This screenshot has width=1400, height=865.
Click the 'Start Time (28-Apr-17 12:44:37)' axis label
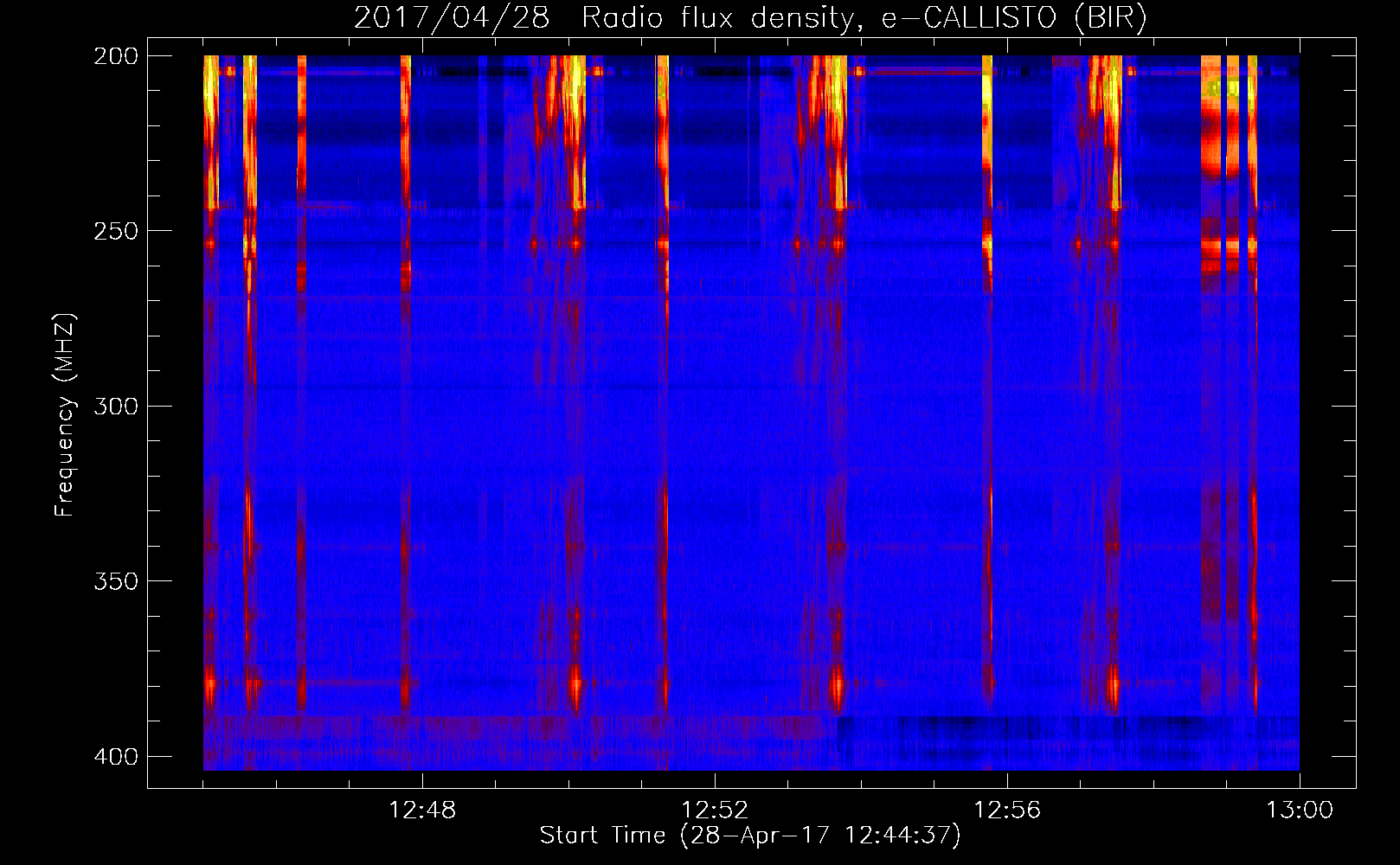click(750, 836)
